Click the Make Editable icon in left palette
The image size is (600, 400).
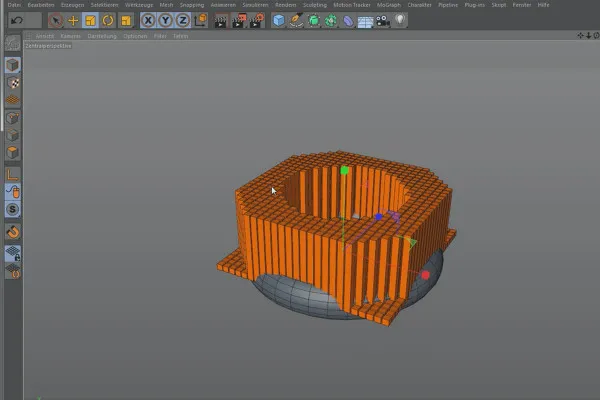click(13, 43)
